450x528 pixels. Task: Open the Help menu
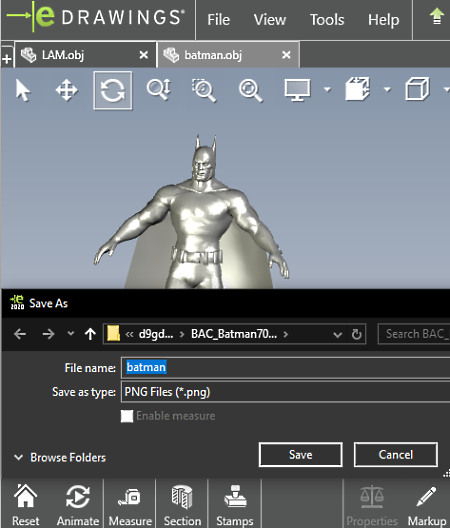(x=383, y=20)
